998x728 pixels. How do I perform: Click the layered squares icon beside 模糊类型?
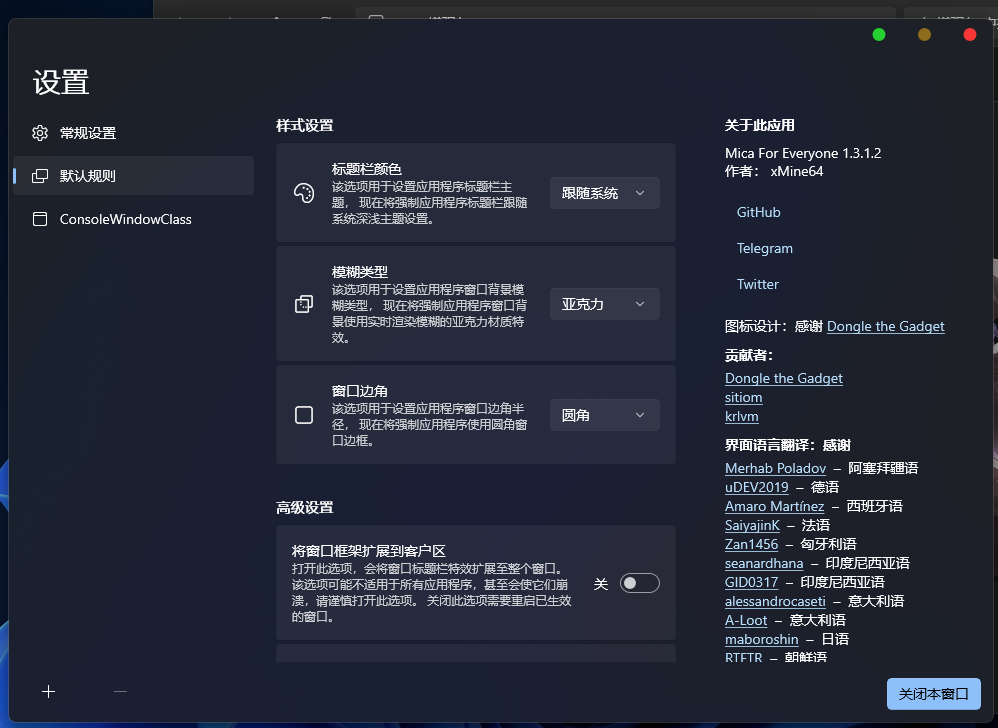304,304
